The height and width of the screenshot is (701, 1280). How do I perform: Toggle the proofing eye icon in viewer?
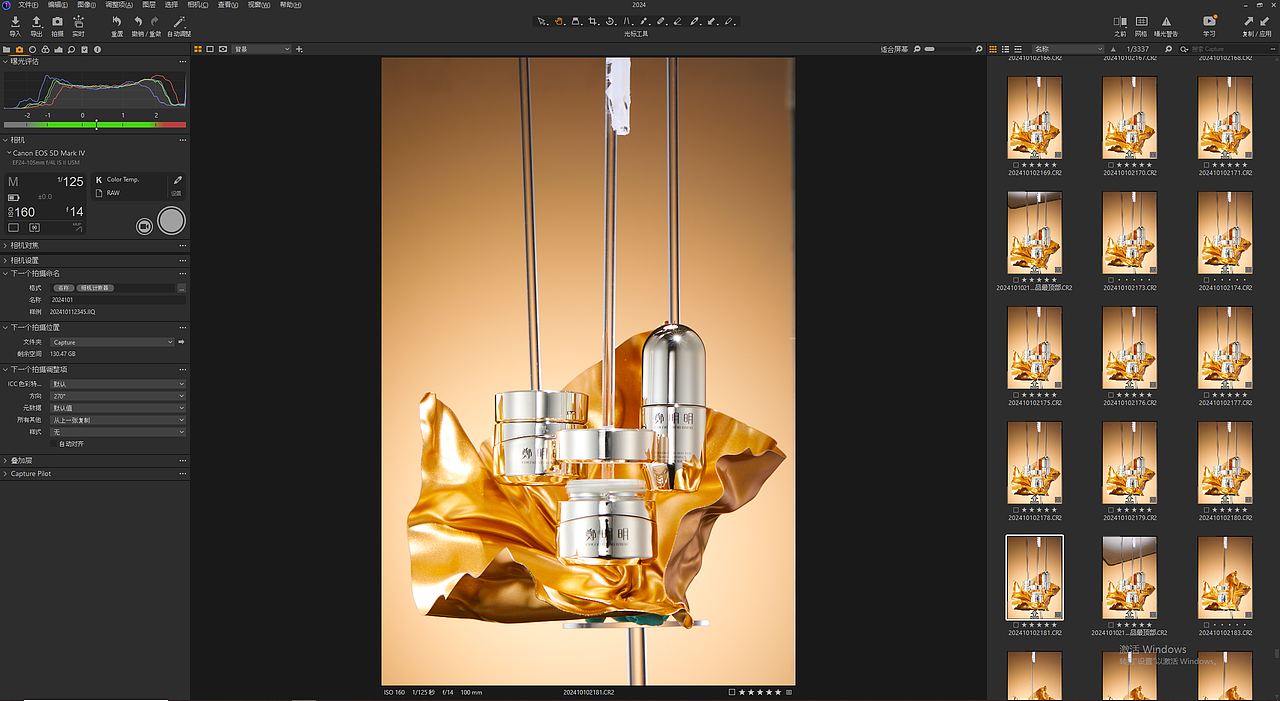223,49
